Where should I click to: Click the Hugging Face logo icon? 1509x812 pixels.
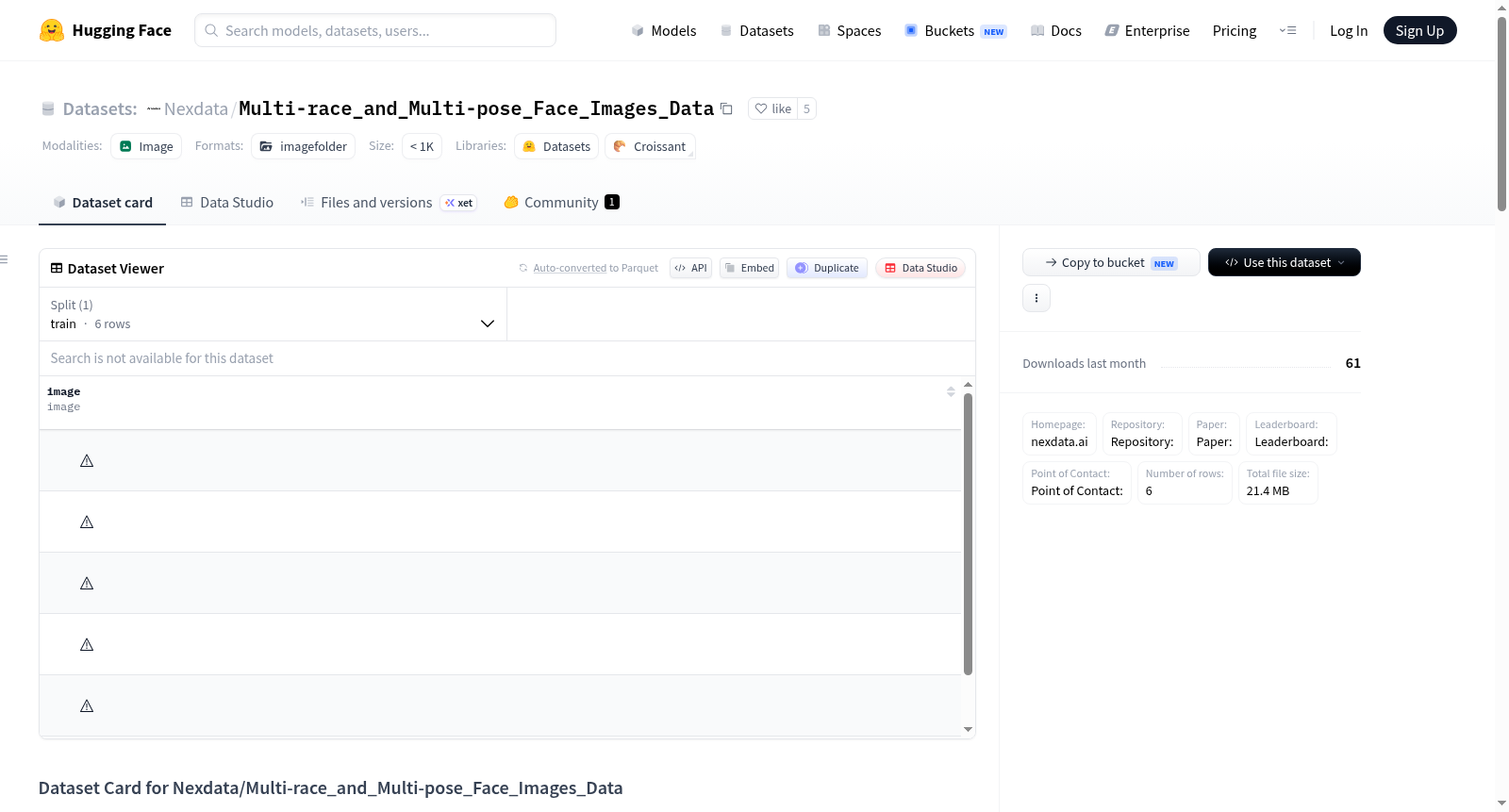pyautogui.click(x=52, y=30)
